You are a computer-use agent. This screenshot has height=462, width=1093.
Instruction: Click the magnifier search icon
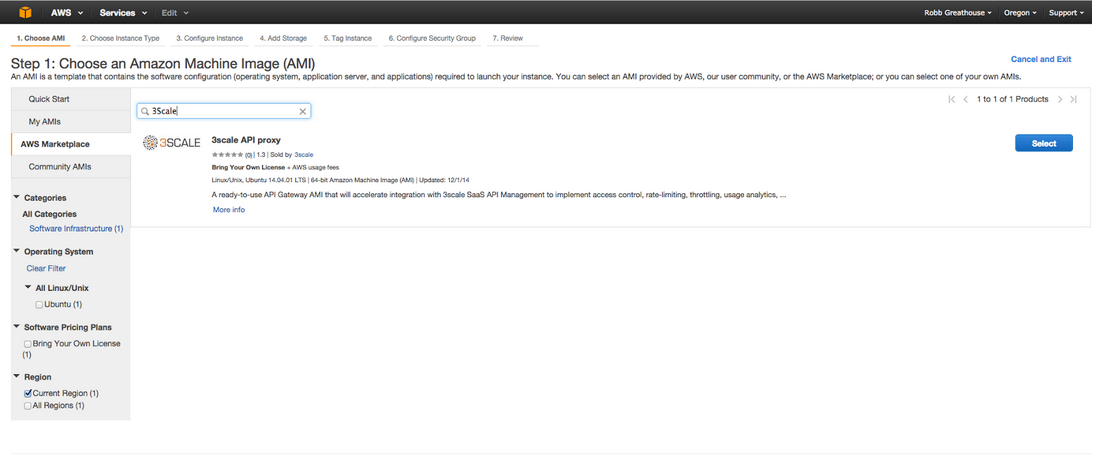pos(145,111)
